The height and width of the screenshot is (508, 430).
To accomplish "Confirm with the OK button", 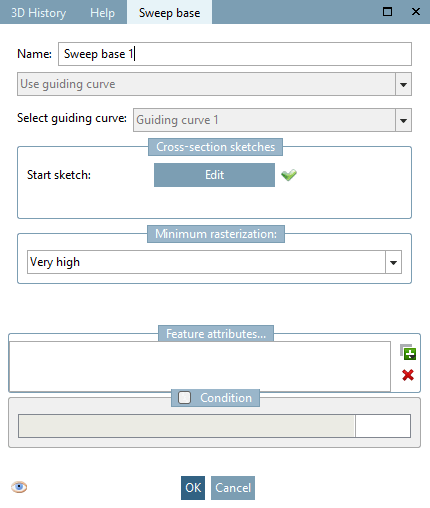I will click(193, 488).
